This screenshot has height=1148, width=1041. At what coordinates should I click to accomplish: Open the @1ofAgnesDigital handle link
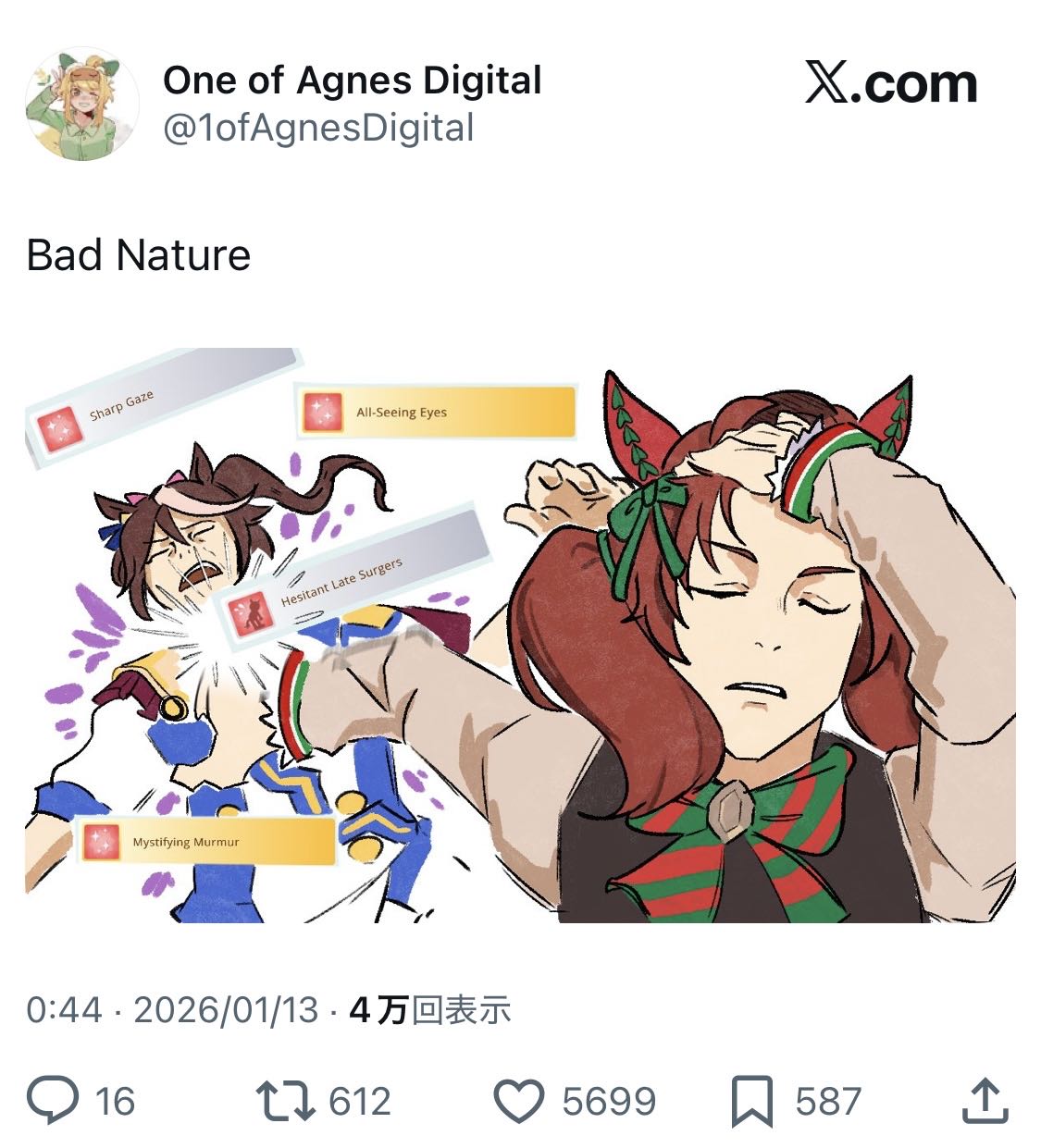318,128
